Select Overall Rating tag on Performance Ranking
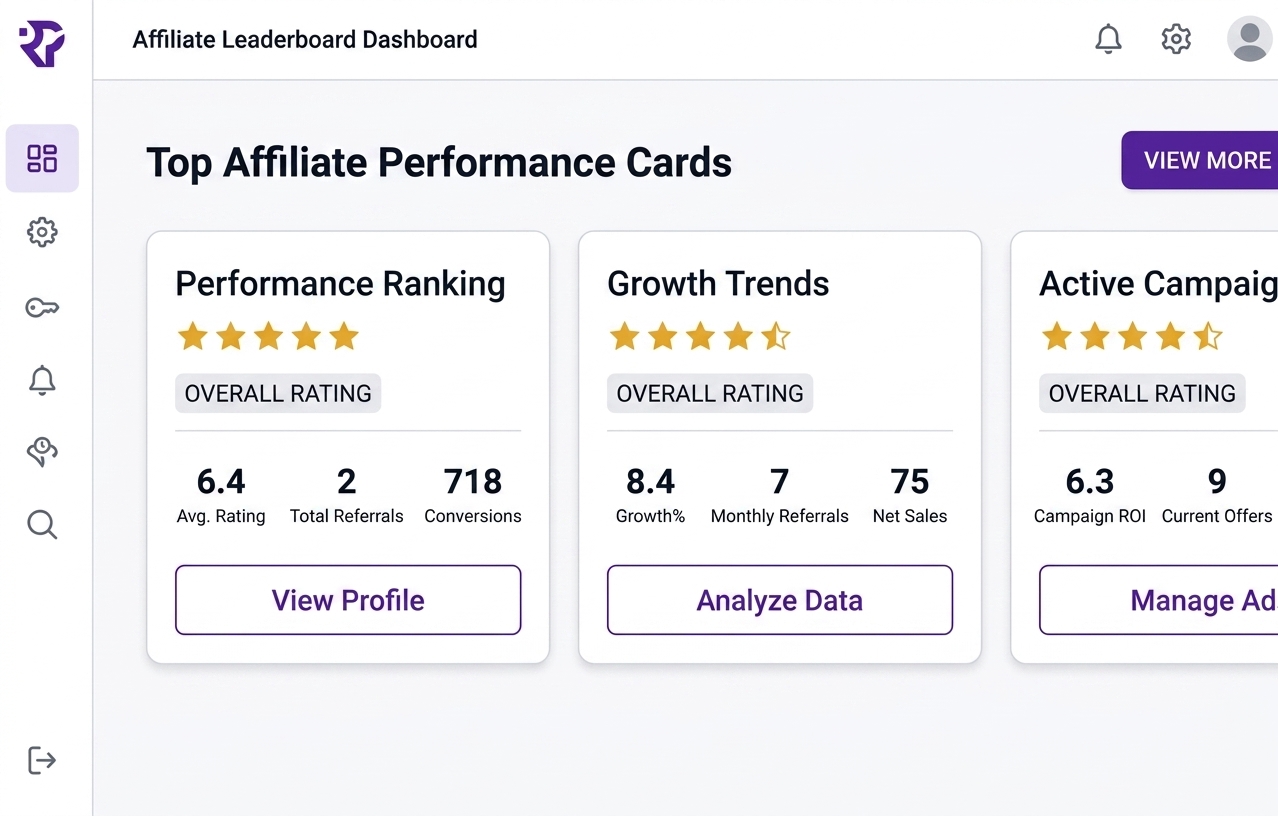This screenshot has height=816, width=1278. tap(278, 393)
